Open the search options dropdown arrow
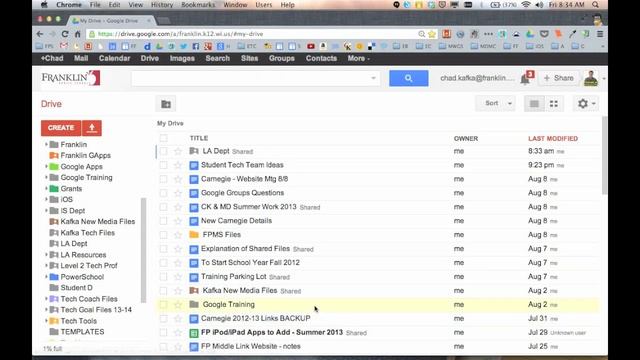 click(373, 78)
